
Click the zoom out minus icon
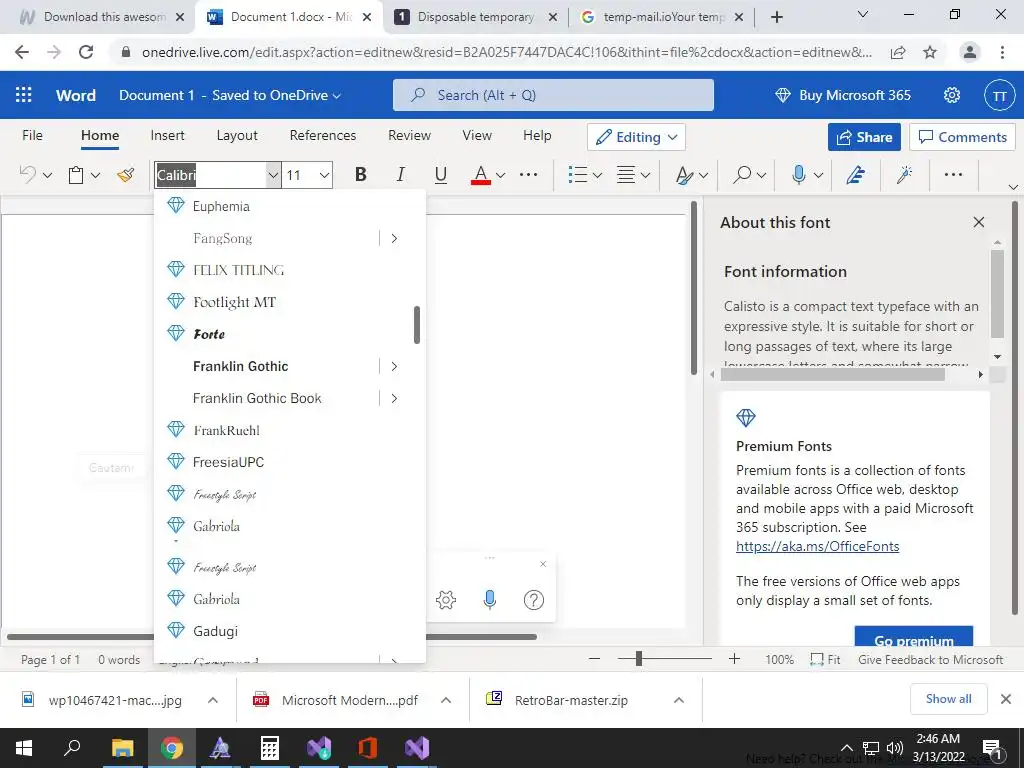pos(594,659)
